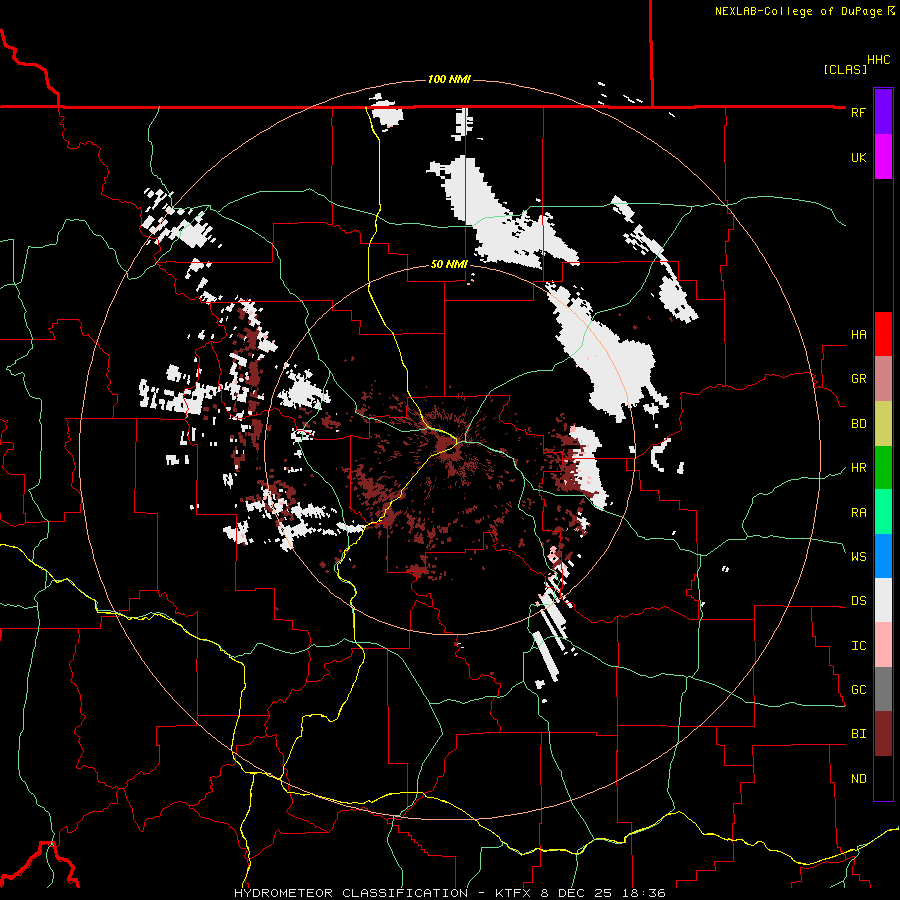Viewport: 900px width, 900px height.
Task: Click the BD legend label
Action: tap(858, 424)
